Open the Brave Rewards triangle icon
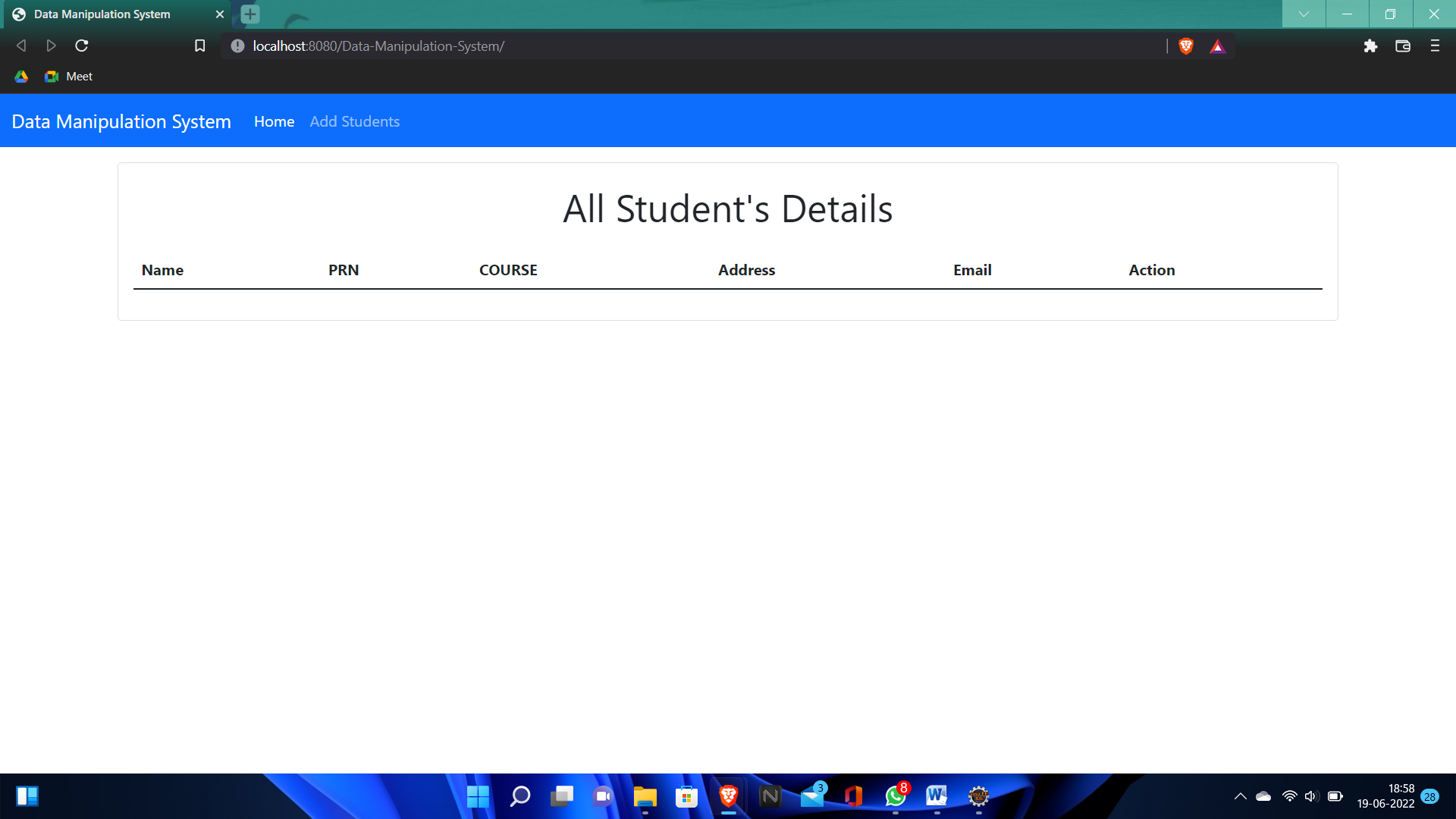This screenshot has height=819, width=1456. [1217, 47]
